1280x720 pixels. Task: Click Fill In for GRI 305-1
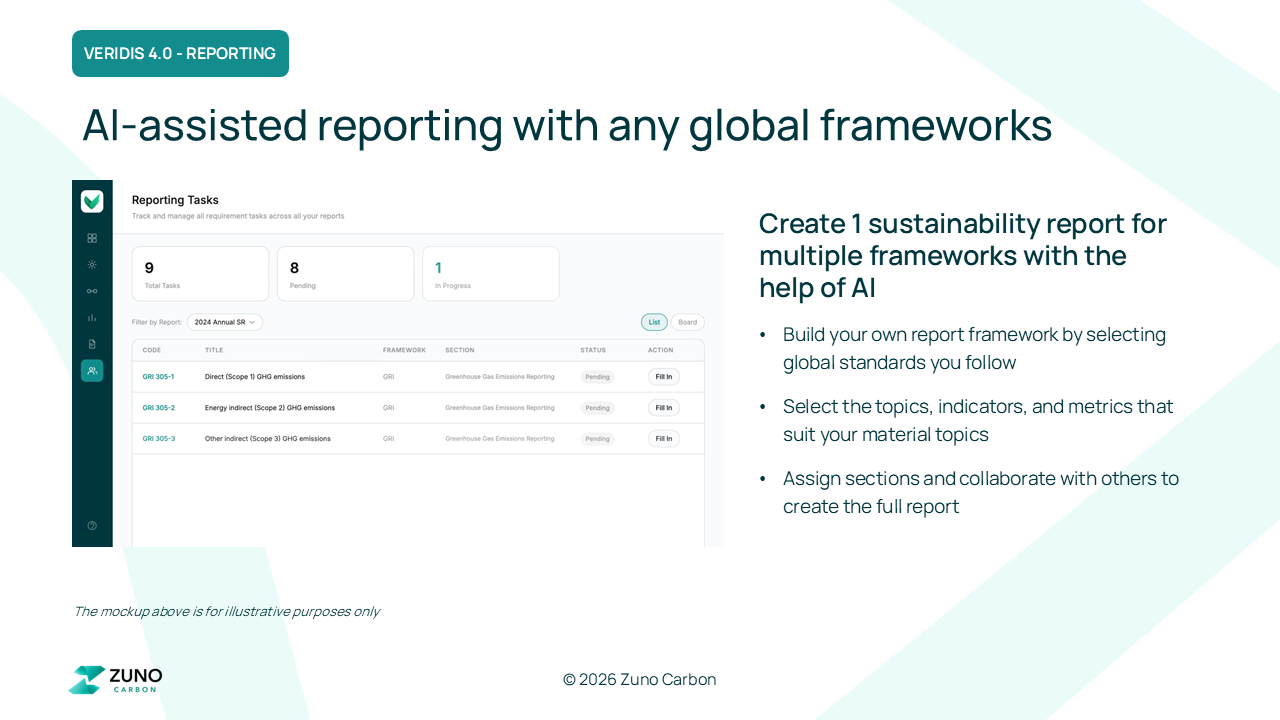click(x=664, y=377)
